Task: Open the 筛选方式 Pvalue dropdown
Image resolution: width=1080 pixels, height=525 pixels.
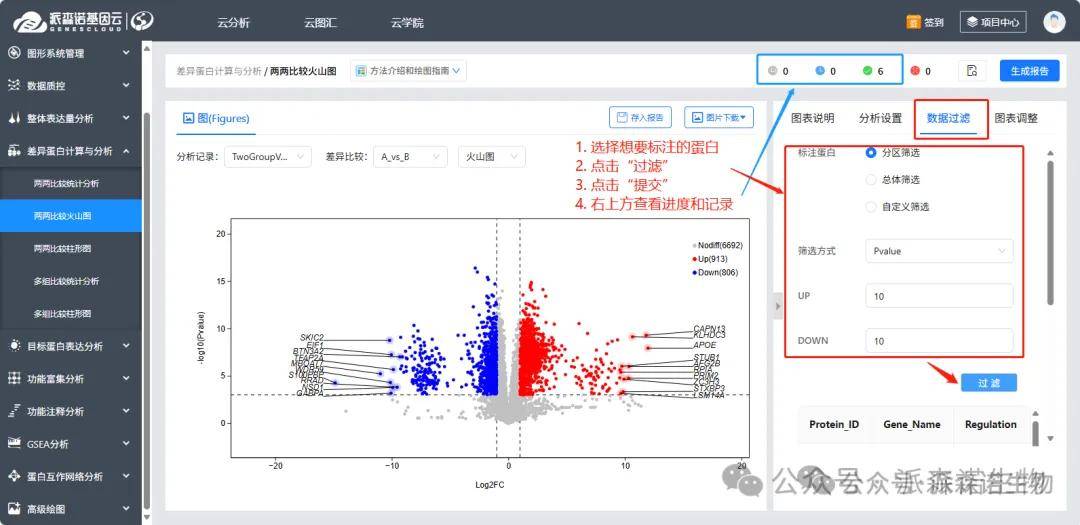Action: coord(938,251)
